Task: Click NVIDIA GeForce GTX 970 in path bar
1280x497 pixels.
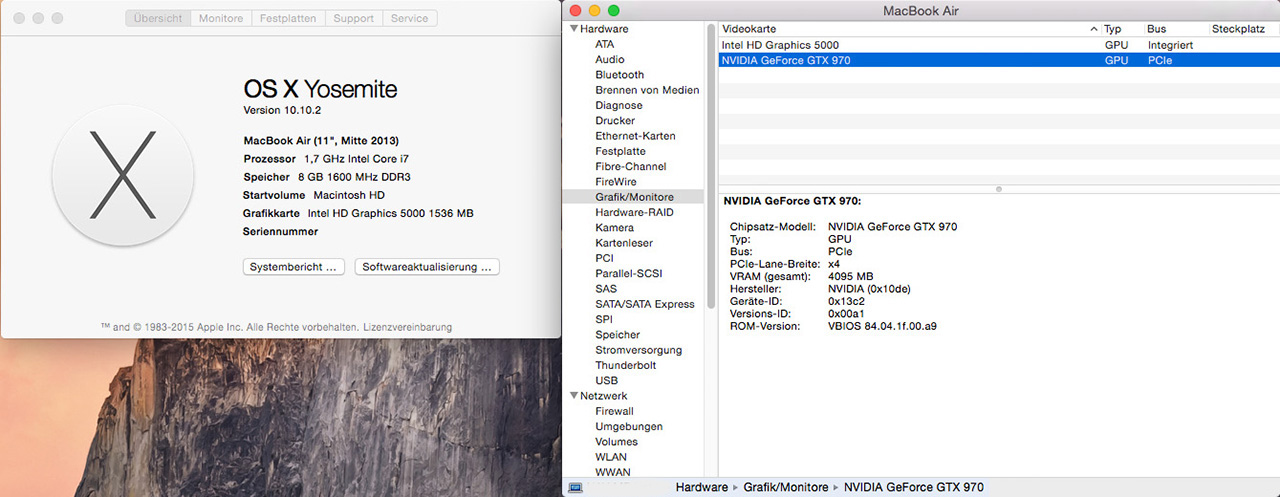Action: (914, 487)
